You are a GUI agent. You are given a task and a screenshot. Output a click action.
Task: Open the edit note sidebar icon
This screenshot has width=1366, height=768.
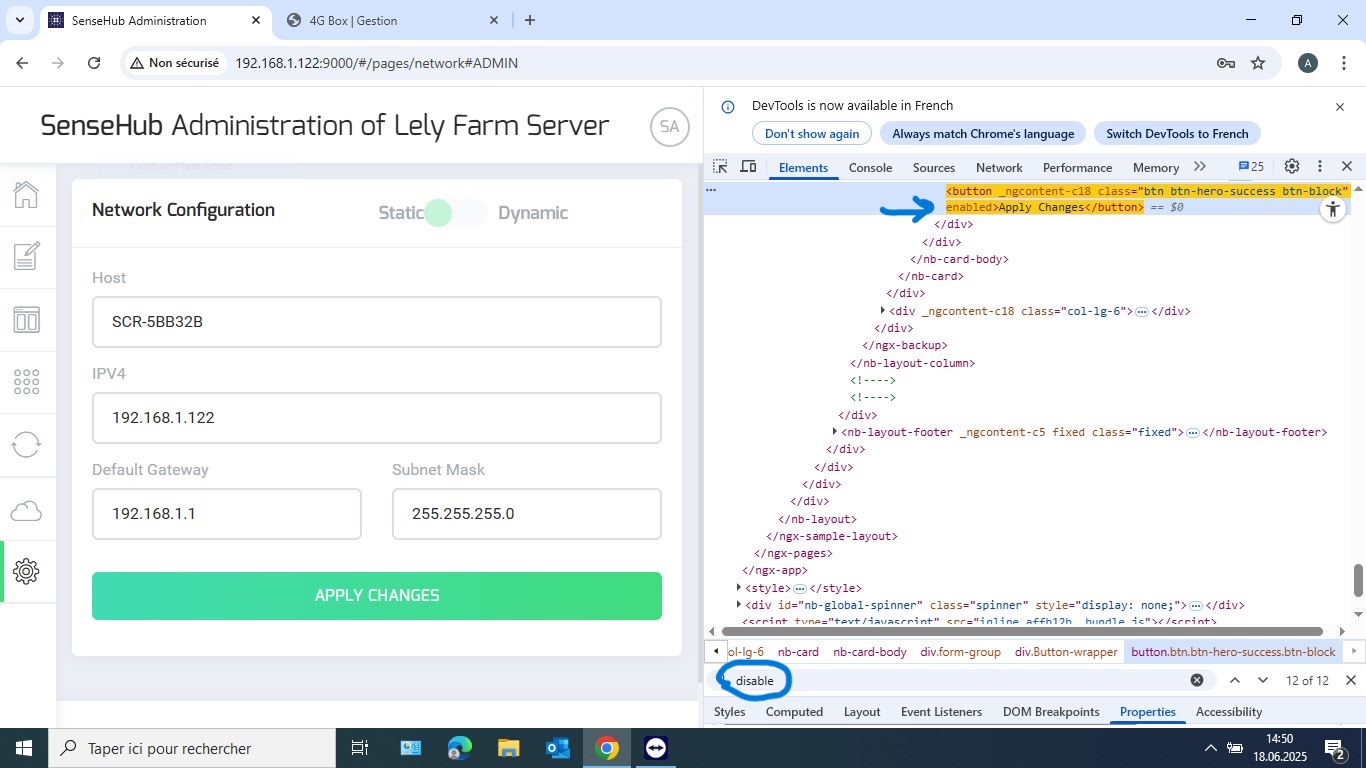(x=26, y=256)
